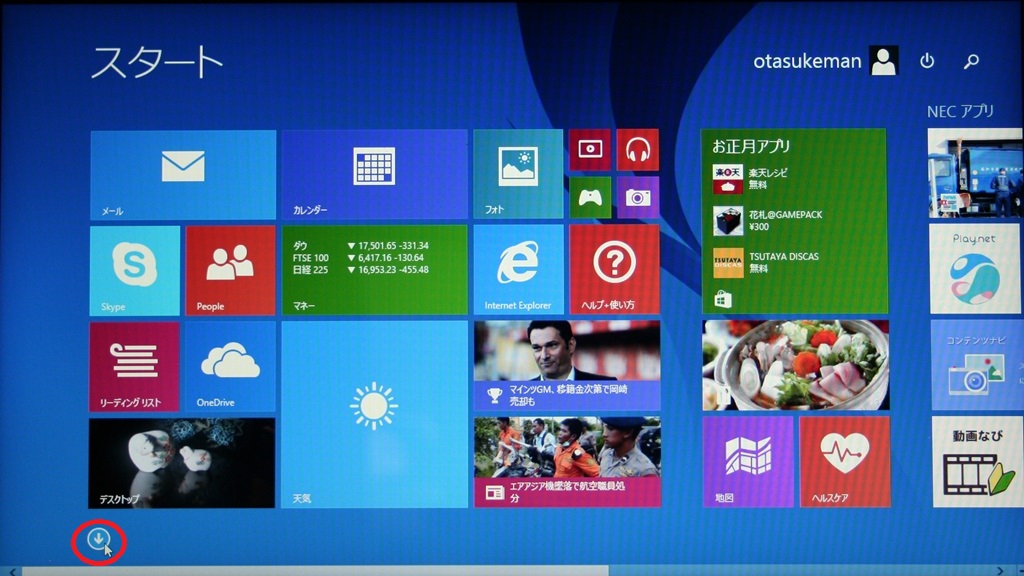Click the FTSE 100 6,417.16 row
This screenshot has width=1024, height=576.
tap(359, 258)
